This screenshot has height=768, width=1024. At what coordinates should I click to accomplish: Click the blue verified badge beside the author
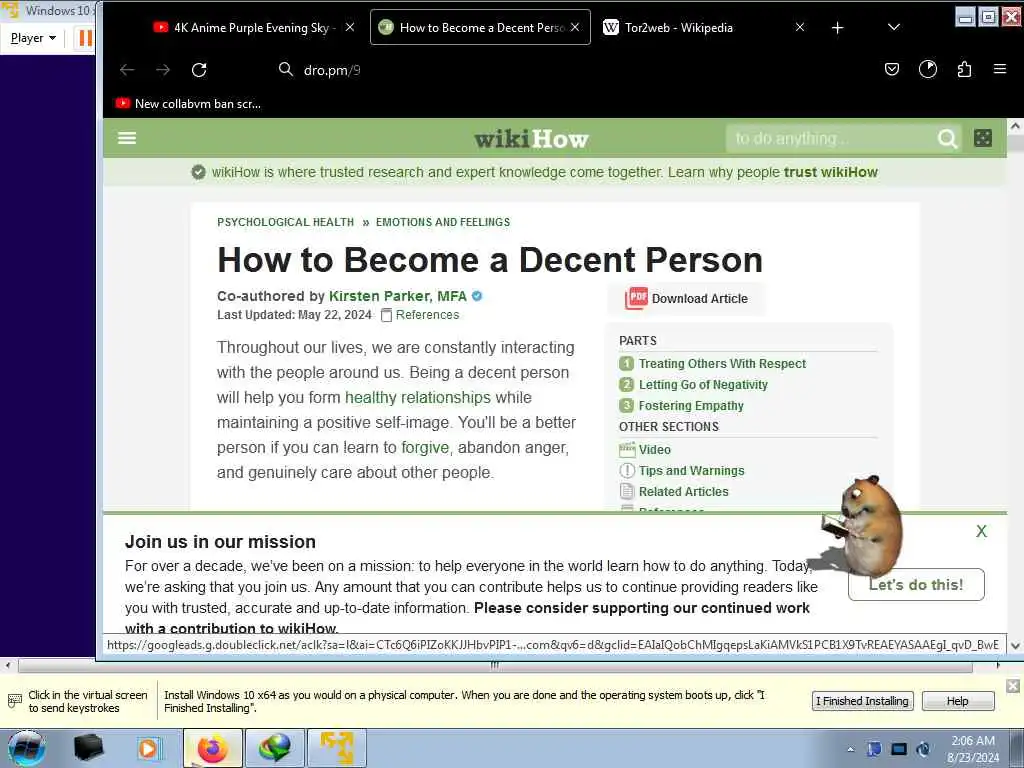click(477, 296)
